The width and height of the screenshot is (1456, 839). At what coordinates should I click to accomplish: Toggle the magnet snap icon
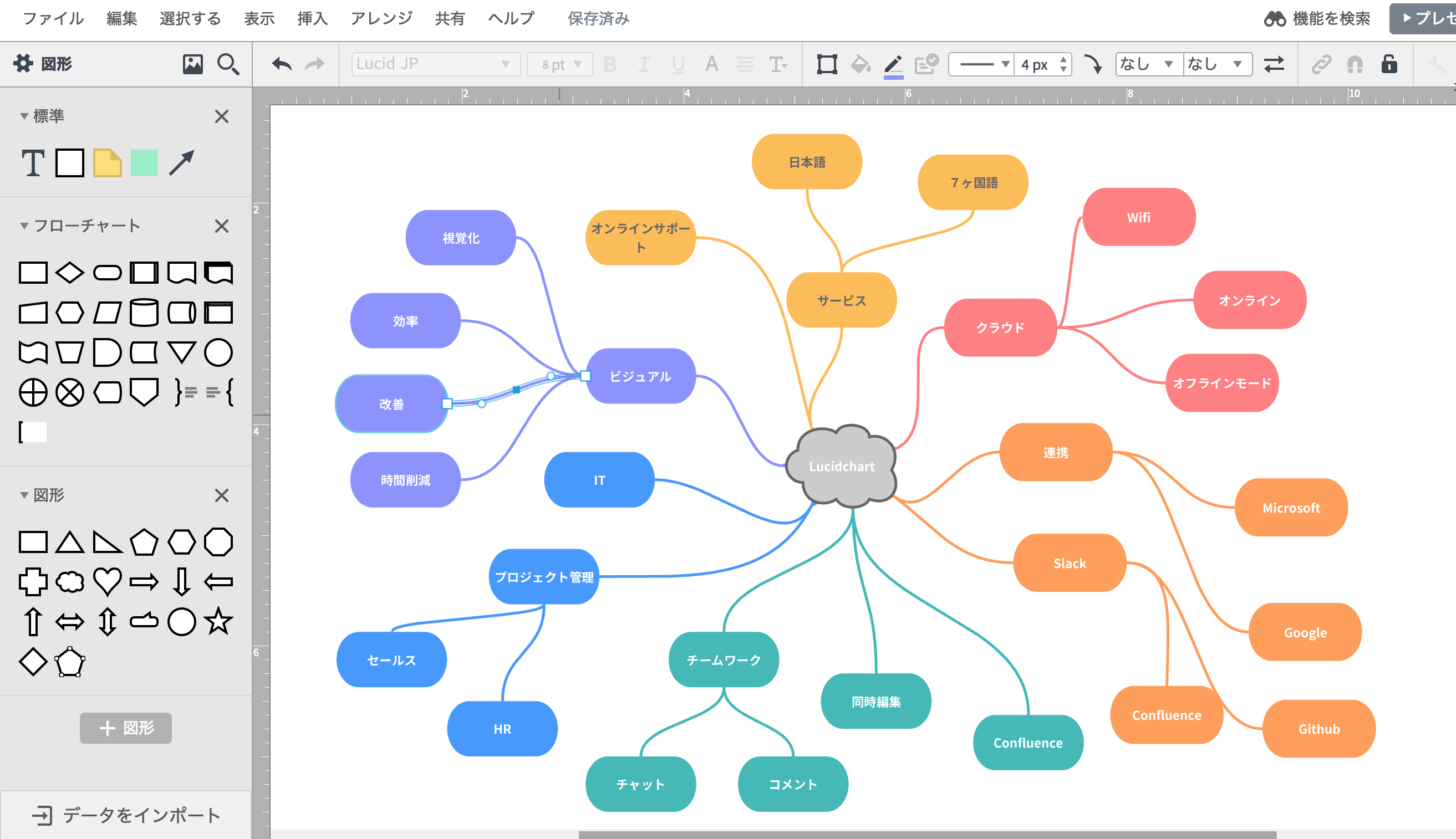(1355, 64)
